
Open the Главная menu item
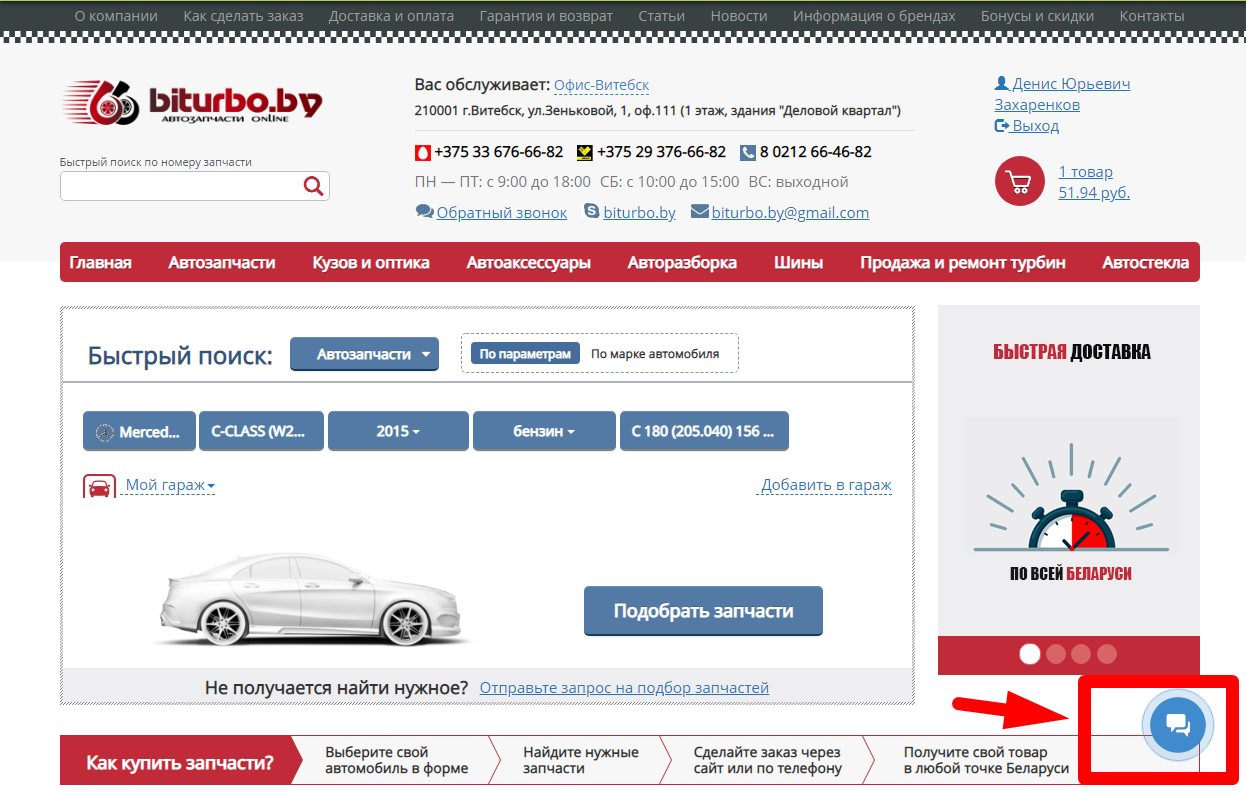coord(100,263)
